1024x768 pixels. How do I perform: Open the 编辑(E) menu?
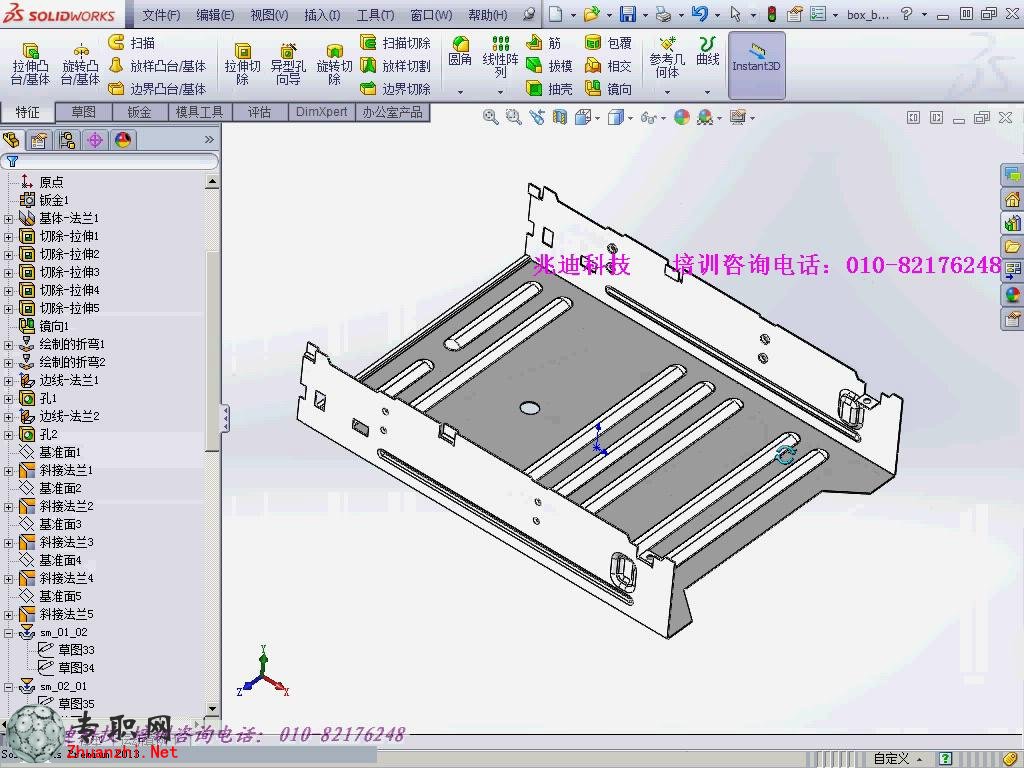215,14
